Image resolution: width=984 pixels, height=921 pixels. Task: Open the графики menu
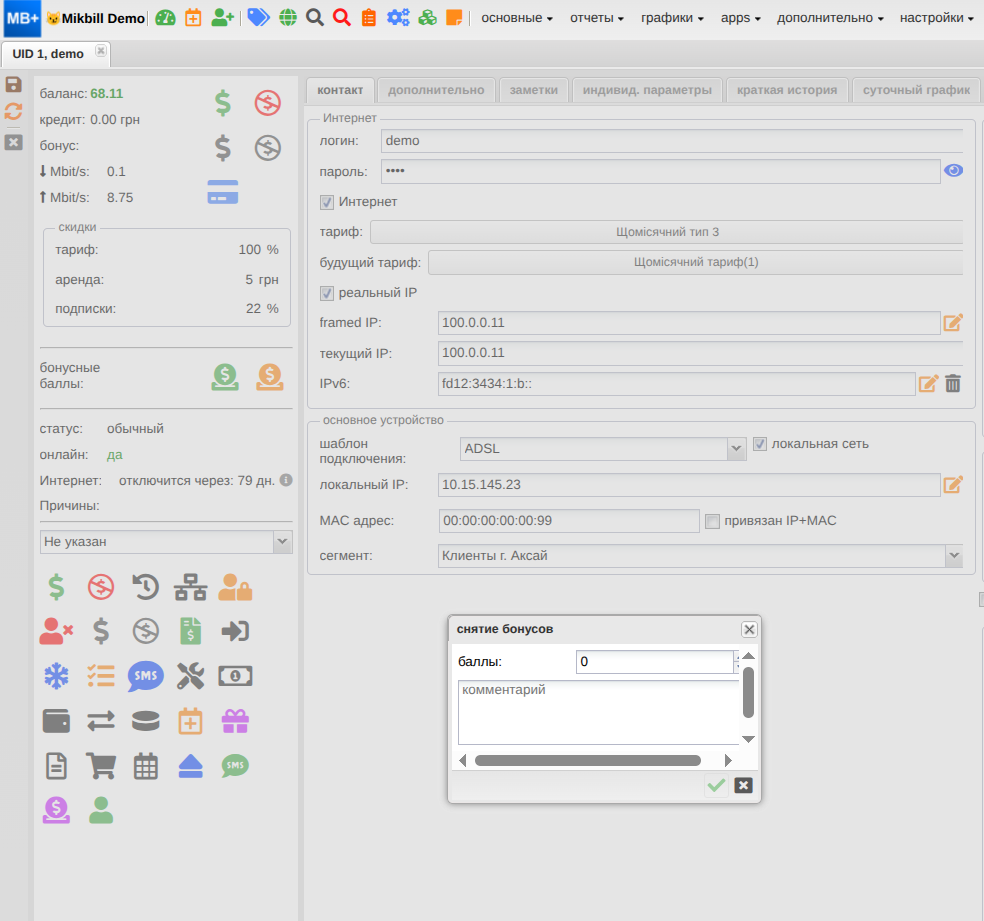672,18
